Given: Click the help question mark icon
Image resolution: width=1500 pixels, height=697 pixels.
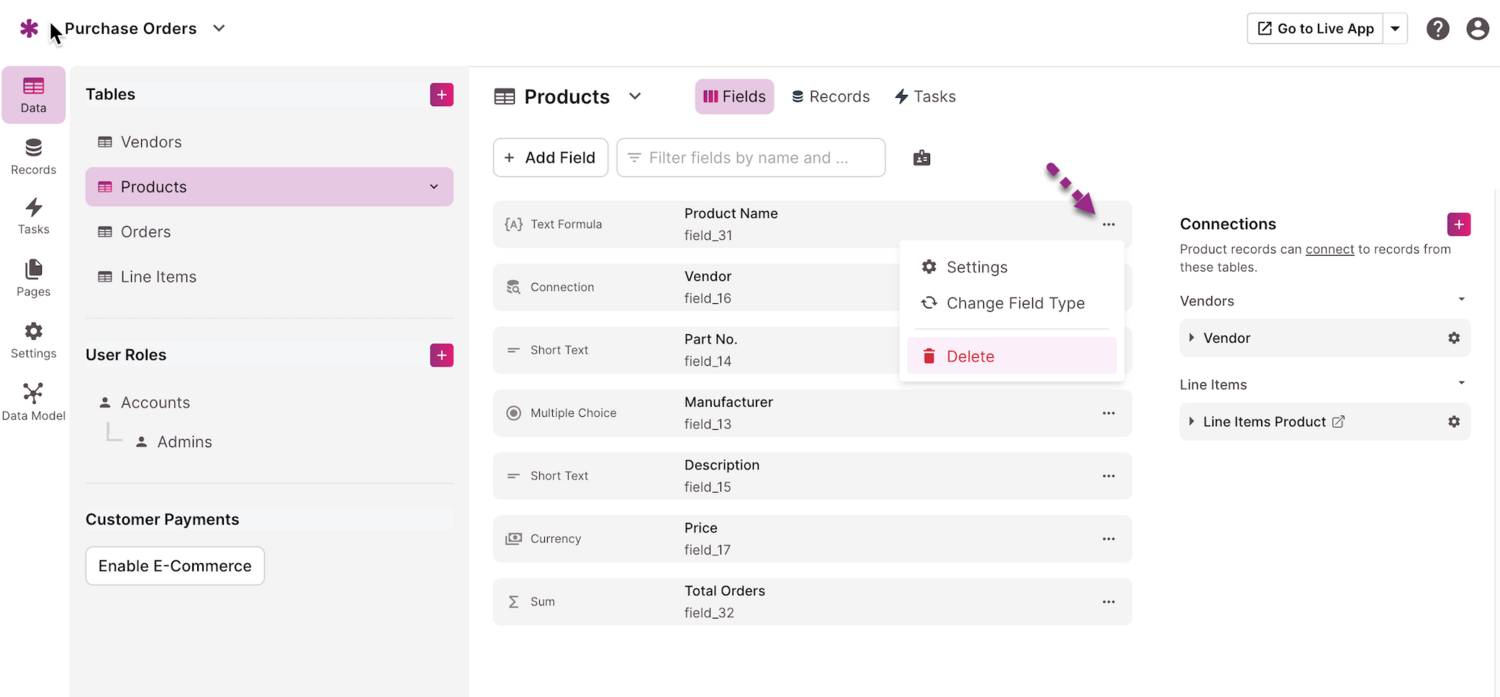Looking at the screenshot, I should click(1437, 29).
